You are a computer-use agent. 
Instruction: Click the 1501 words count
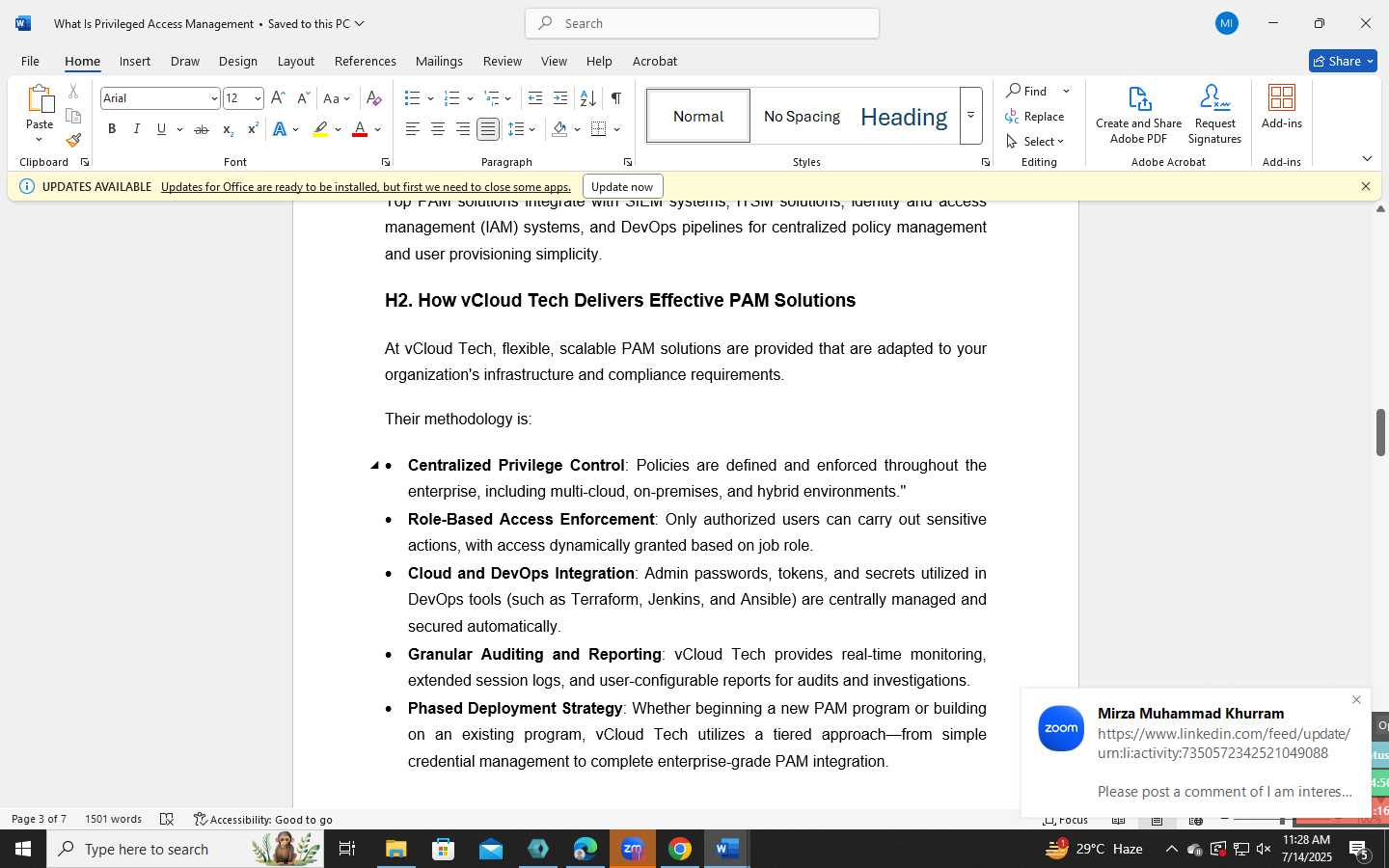point(113,819)
